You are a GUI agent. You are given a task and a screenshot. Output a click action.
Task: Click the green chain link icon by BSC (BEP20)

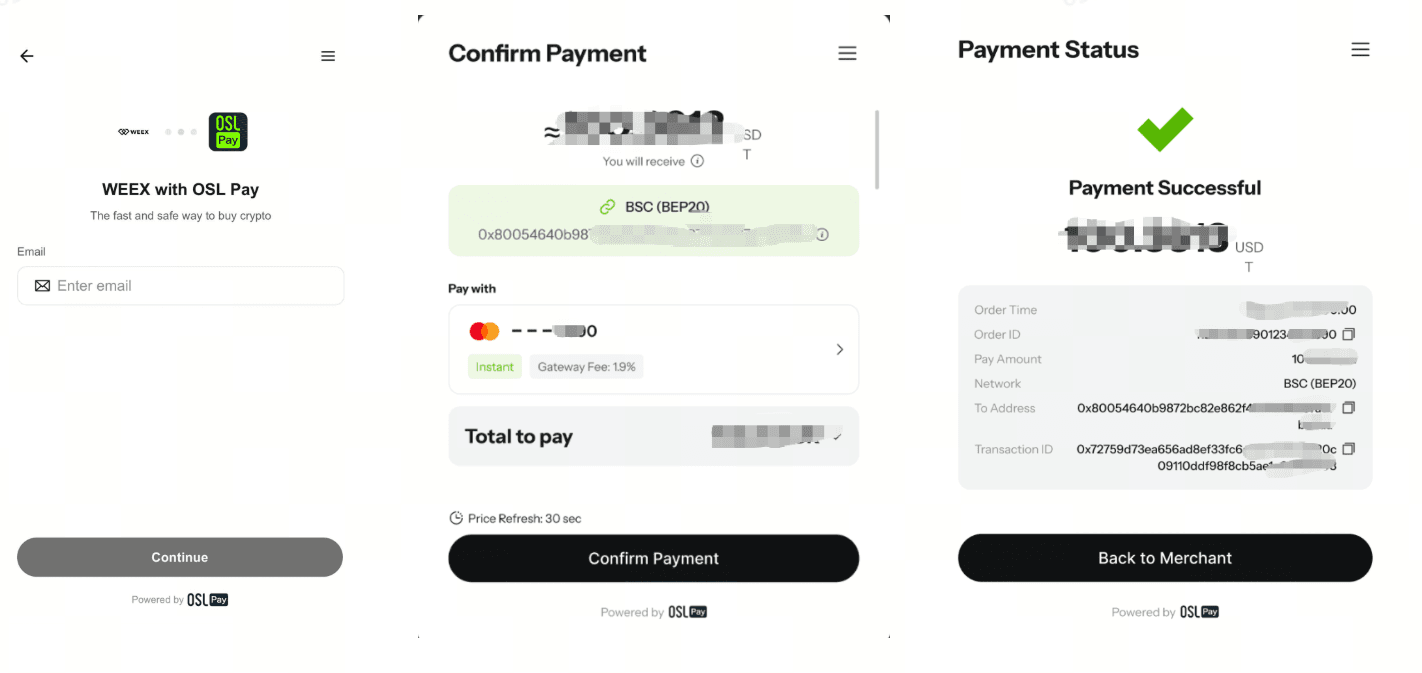pyautogui.click(x=607, y=207)
